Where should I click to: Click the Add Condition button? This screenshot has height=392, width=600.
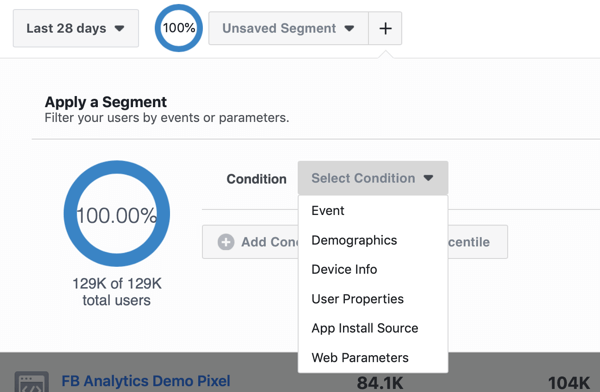coord(251,242)
